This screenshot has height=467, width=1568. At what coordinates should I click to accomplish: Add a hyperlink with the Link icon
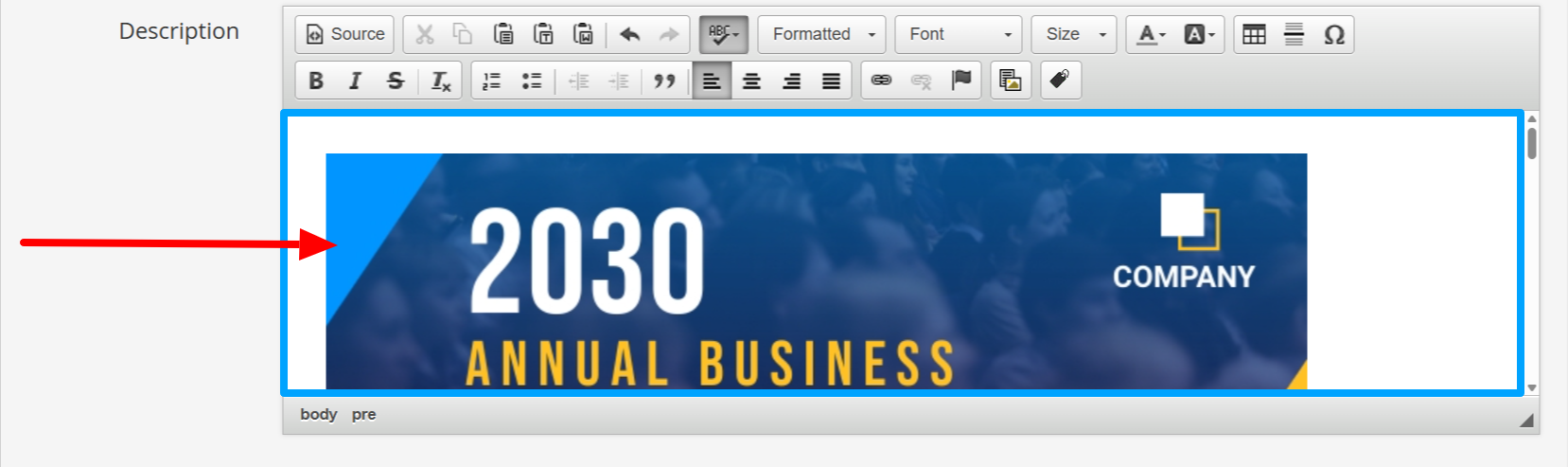click(881, 81)
